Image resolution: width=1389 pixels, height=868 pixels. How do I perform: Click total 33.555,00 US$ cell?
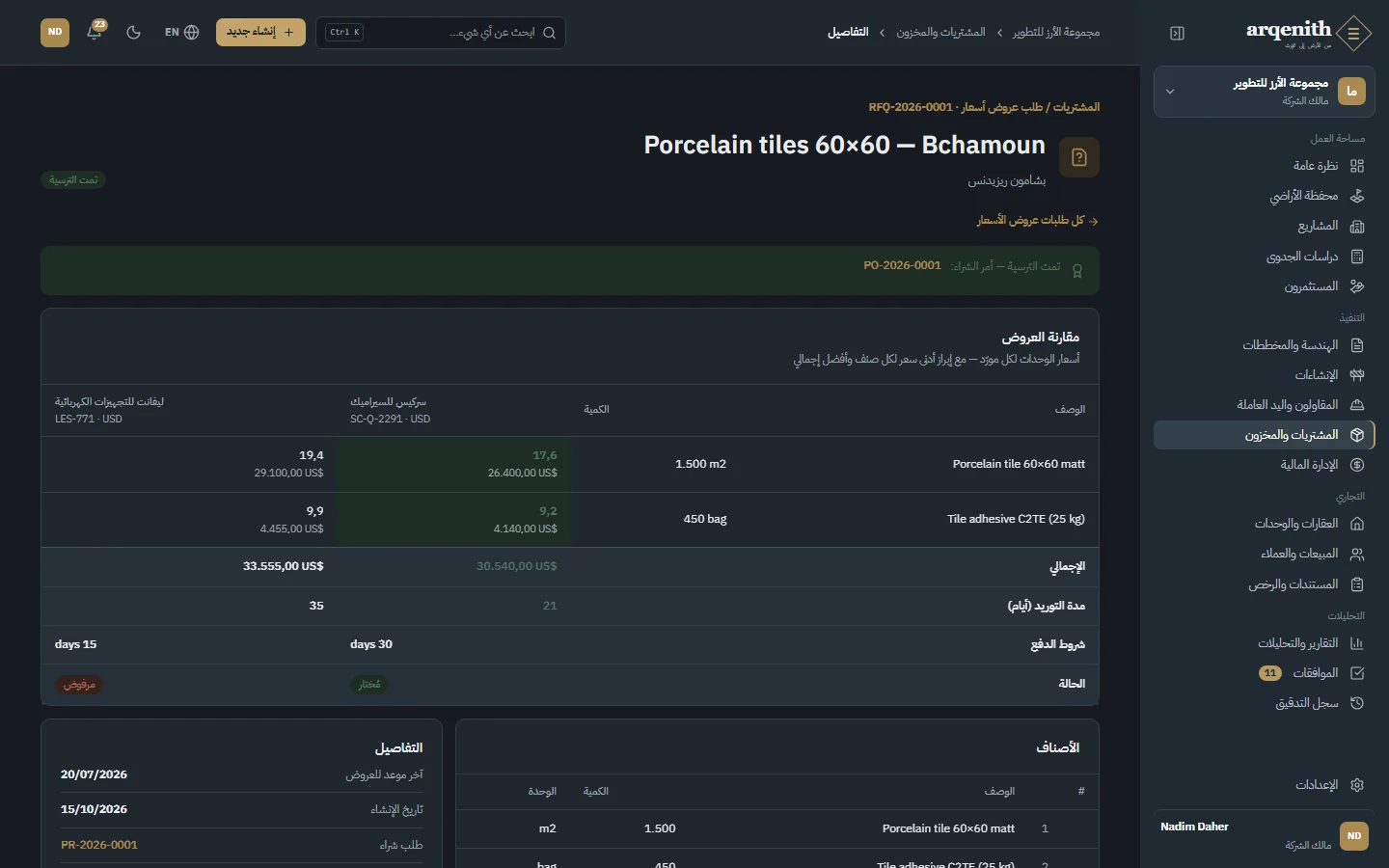(x=283, y=566)
